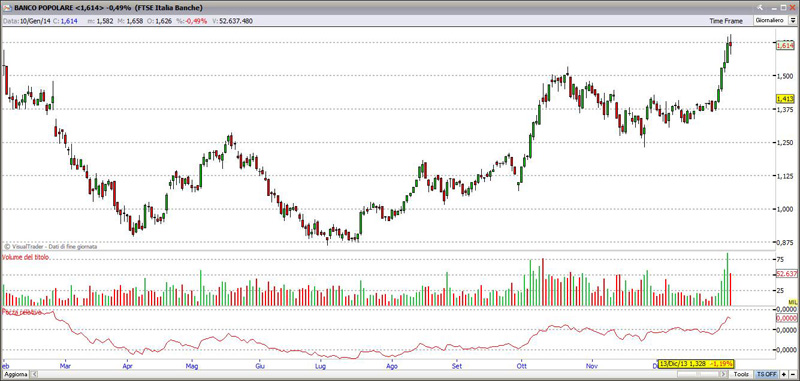
Task: Open the Tools button
Action: coord(741,374)
